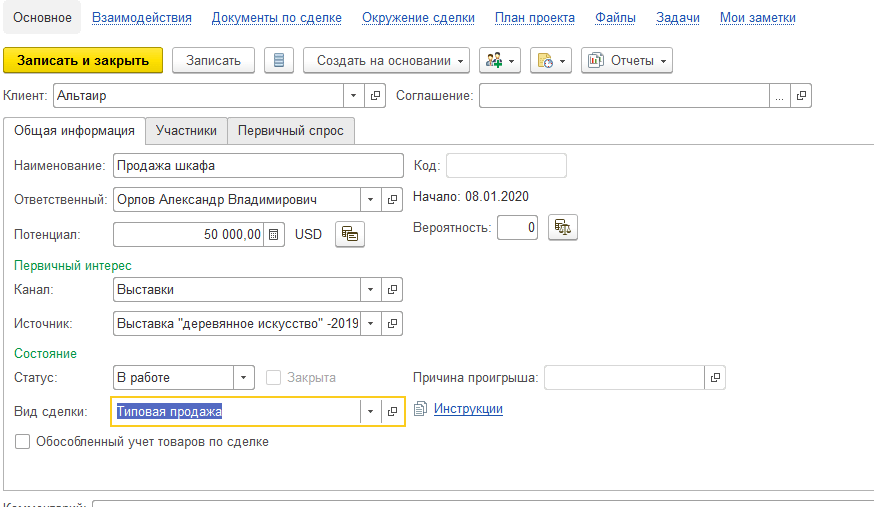Click open icon beside Причина проигрыша field

[714, 378]
